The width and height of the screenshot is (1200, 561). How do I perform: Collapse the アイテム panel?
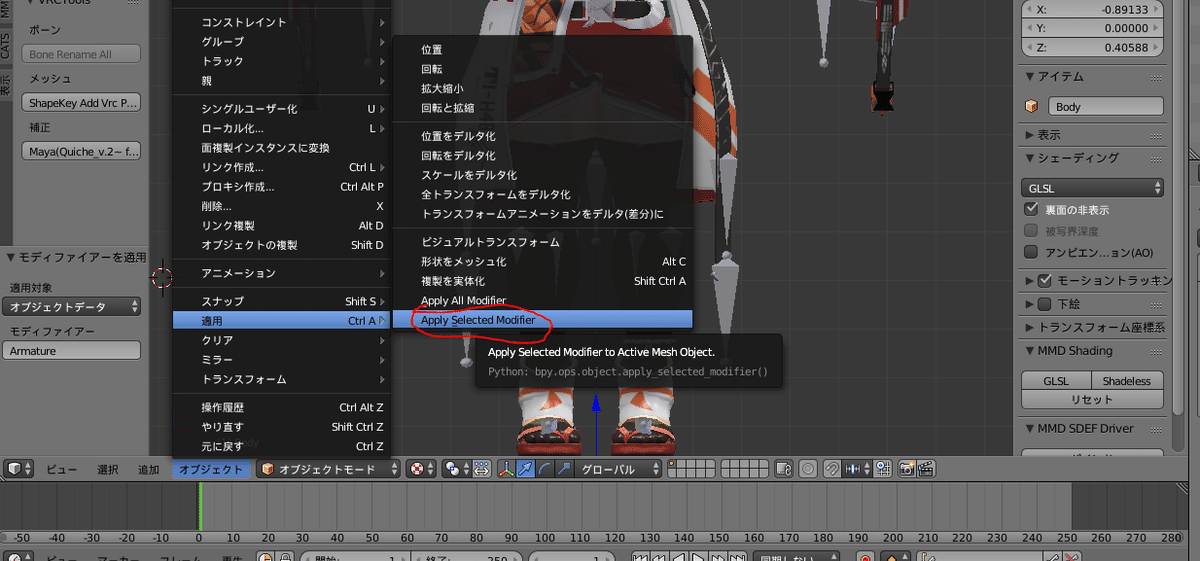pyautogui.click(x=1029, y=77)
